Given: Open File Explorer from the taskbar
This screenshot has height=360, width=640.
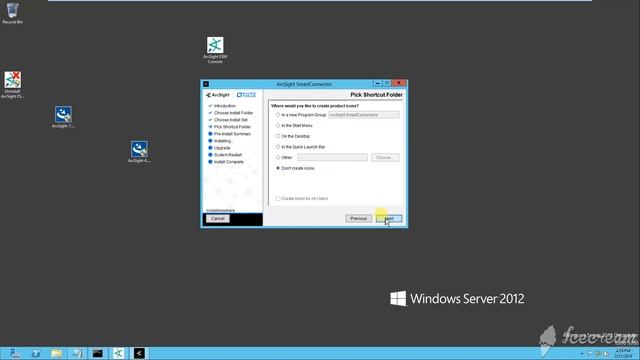Looking at the screenshot, I should tap(56, 353).
